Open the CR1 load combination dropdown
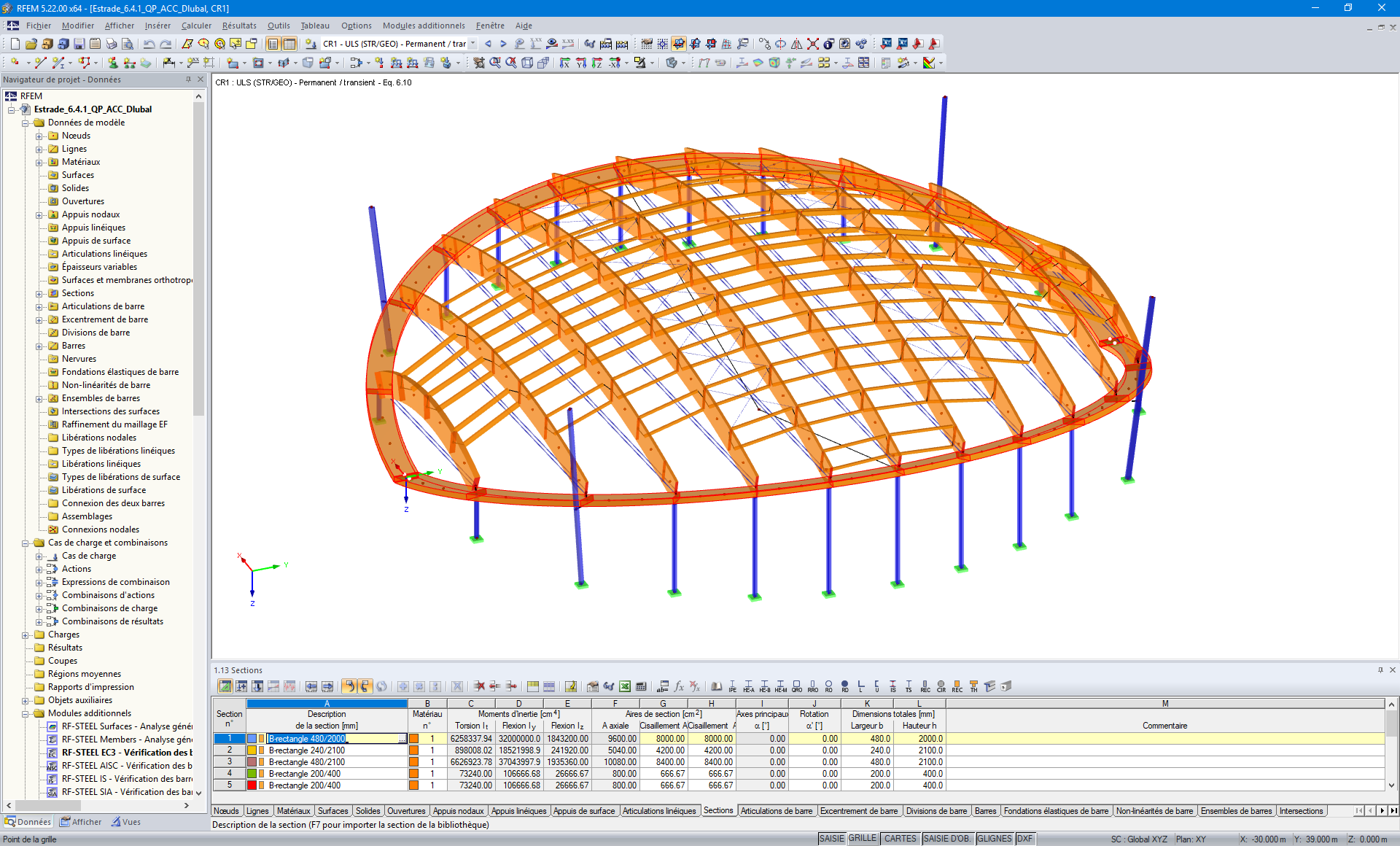Viewport: 1400px width, 846px height. 473,44
